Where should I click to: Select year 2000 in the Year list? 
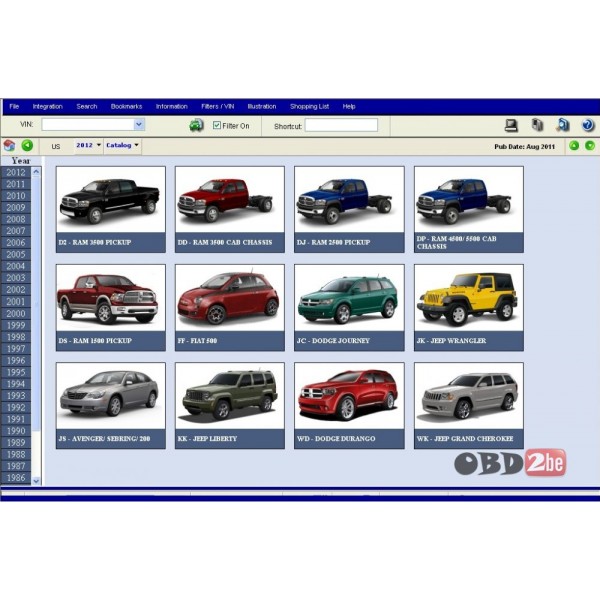pos(16,314)
